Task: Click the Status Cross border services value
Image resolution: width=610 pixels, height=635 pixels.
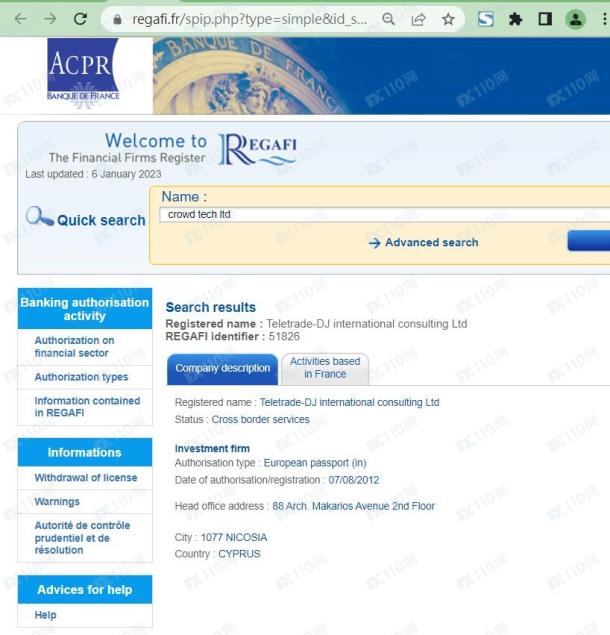Action: click(x=260, y=420)
